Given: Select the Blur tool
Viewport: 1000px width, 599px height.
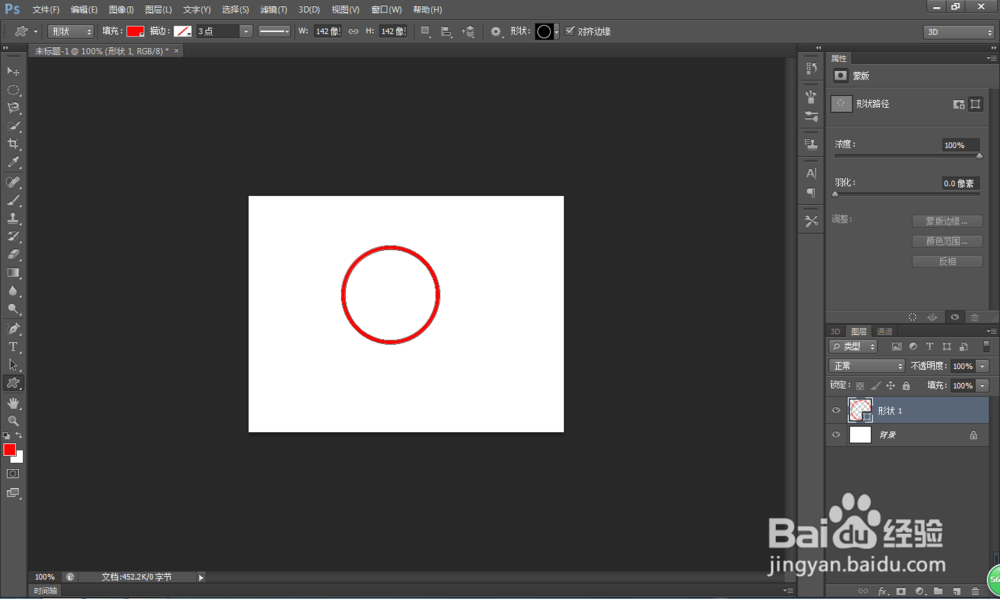Looking at the screenshot, I should [x=13, y=291].
